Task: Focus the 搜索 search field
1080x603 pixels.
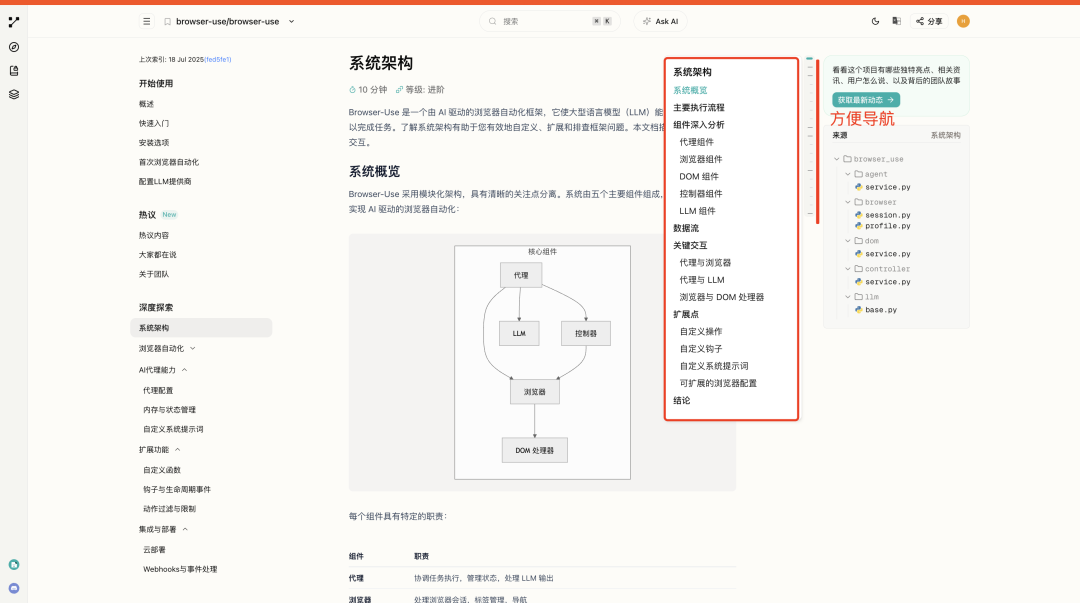Action: [550, 21]
